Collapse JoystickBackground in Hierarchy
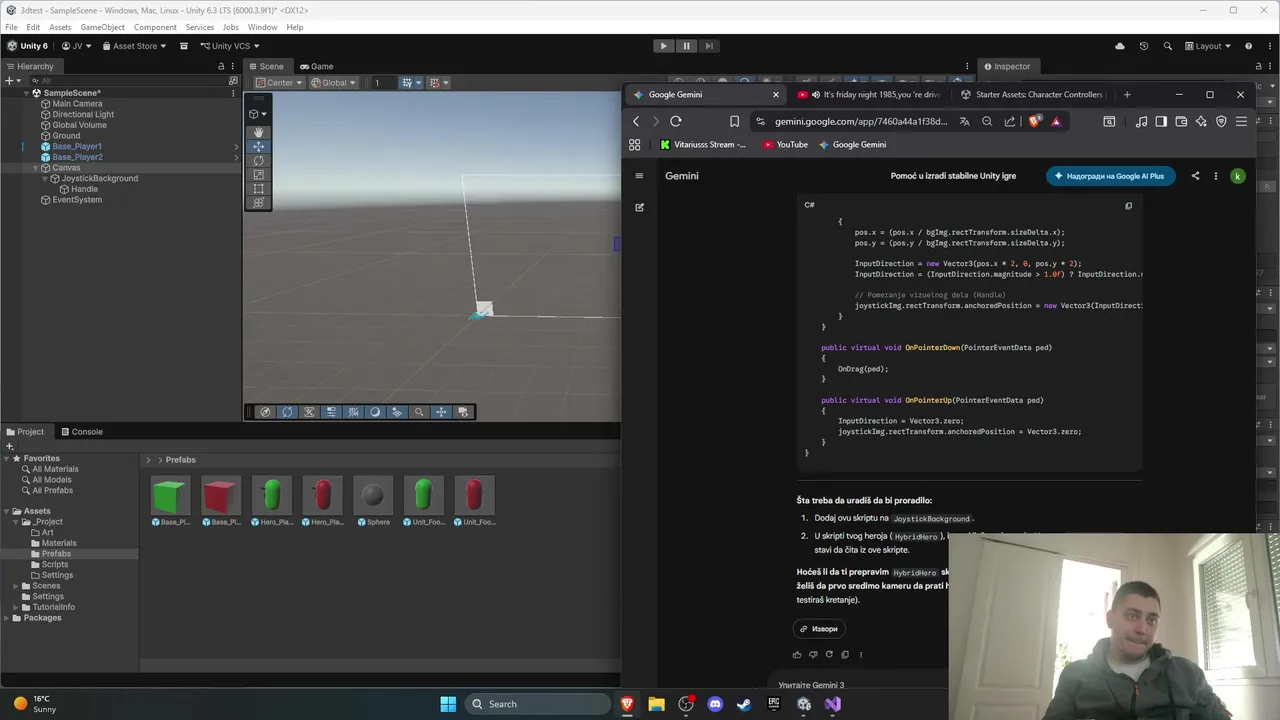 (45, 179)
